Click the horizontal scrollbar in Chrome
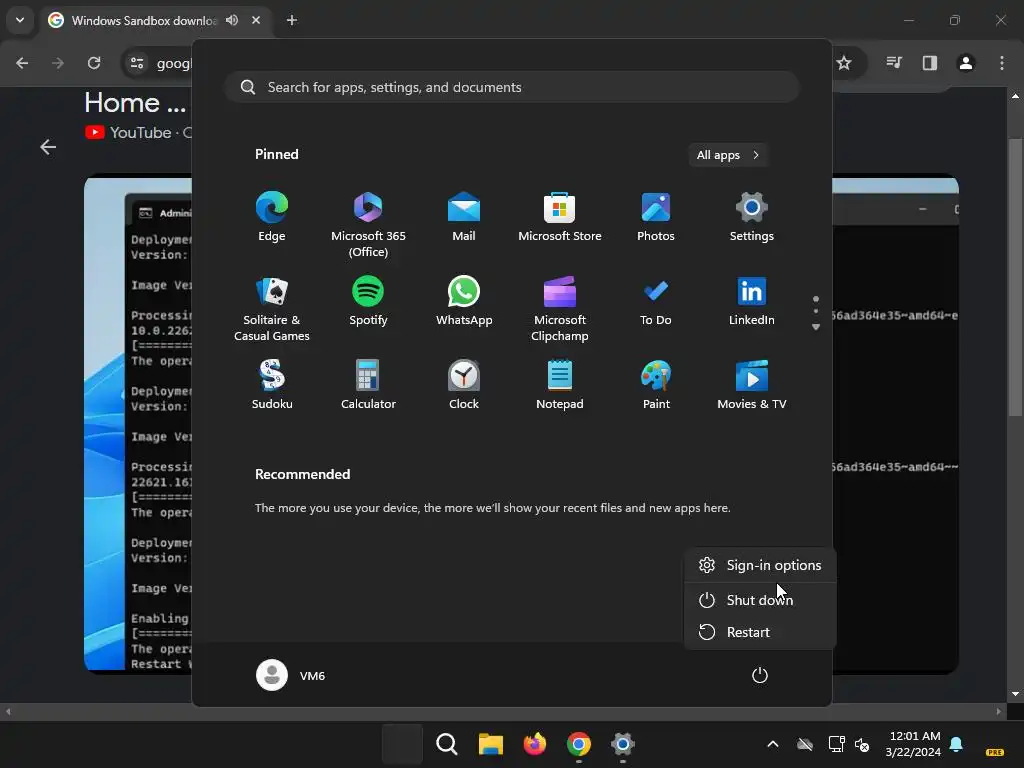This screenshot has height=768, width=1024. click(505, 711)
